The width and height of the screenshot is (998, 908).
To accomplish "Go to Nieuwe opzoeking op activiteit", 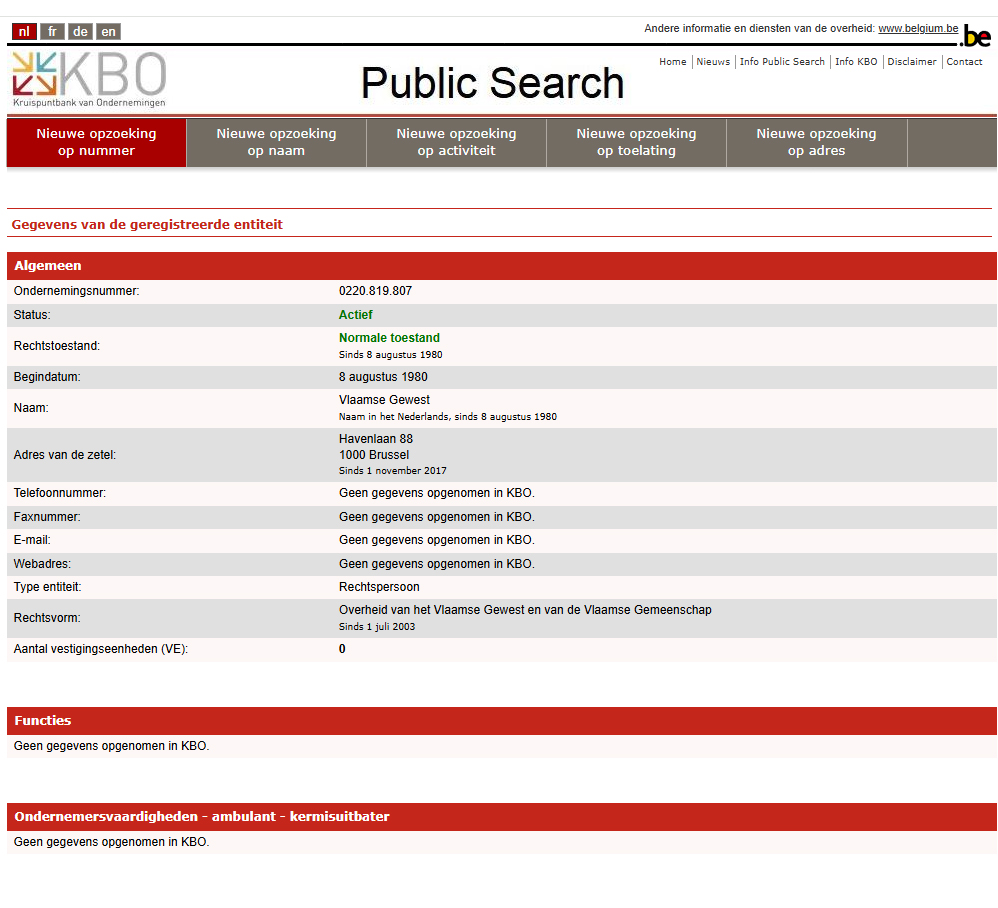I will pos(456,142).
